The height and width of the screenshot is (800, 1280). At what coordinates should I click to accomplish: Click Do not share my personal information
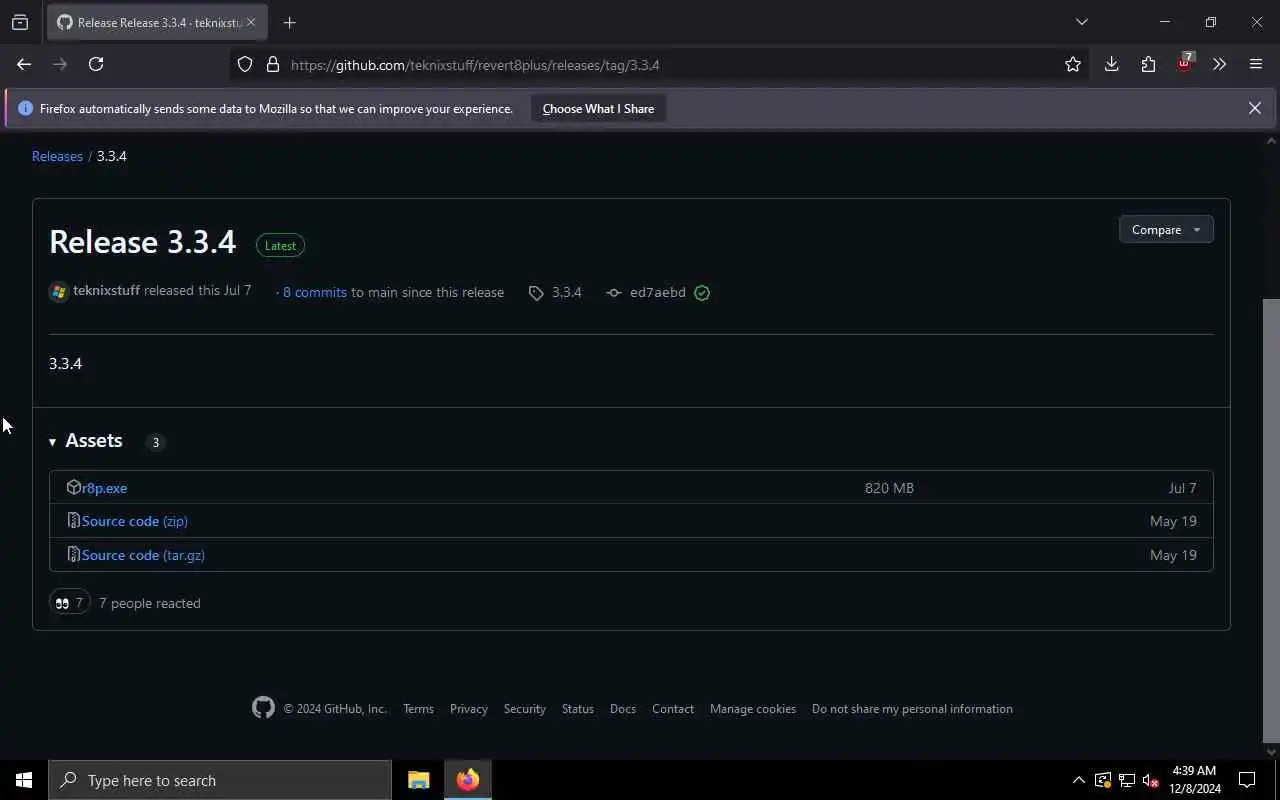(912, 709)
